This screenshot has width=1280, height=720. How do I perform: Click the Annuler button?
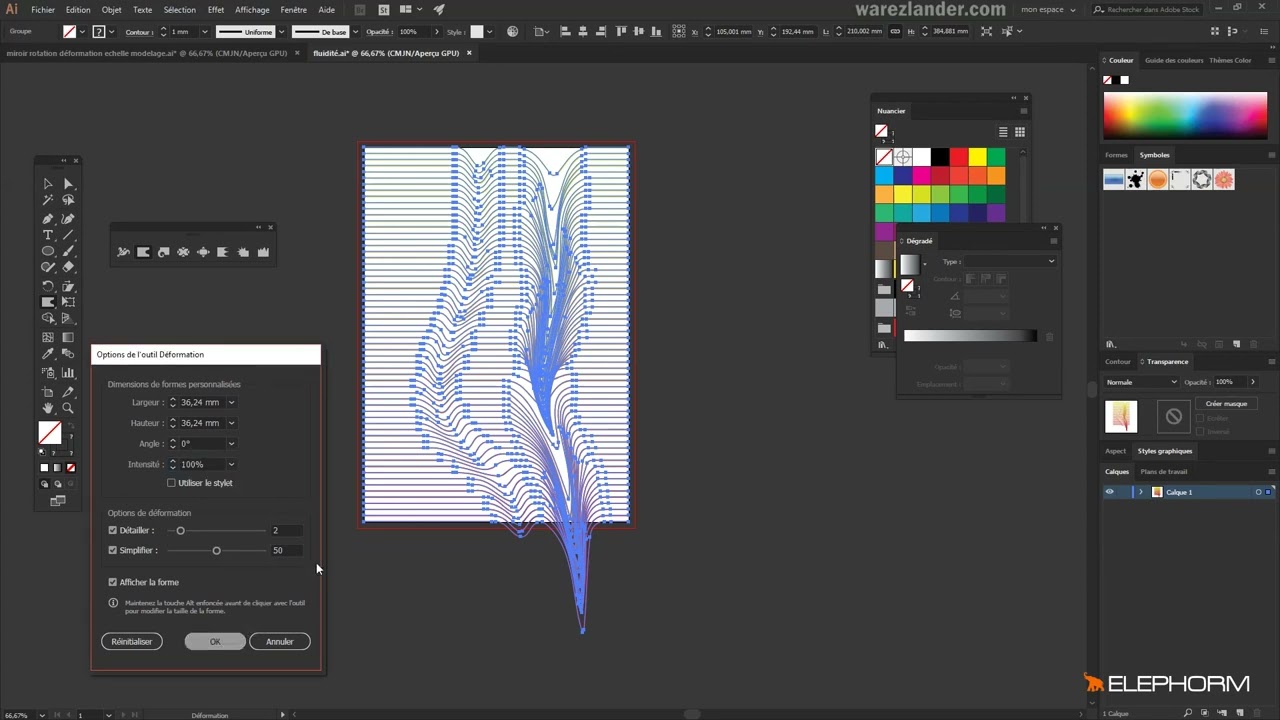click(x=280, y=641)
